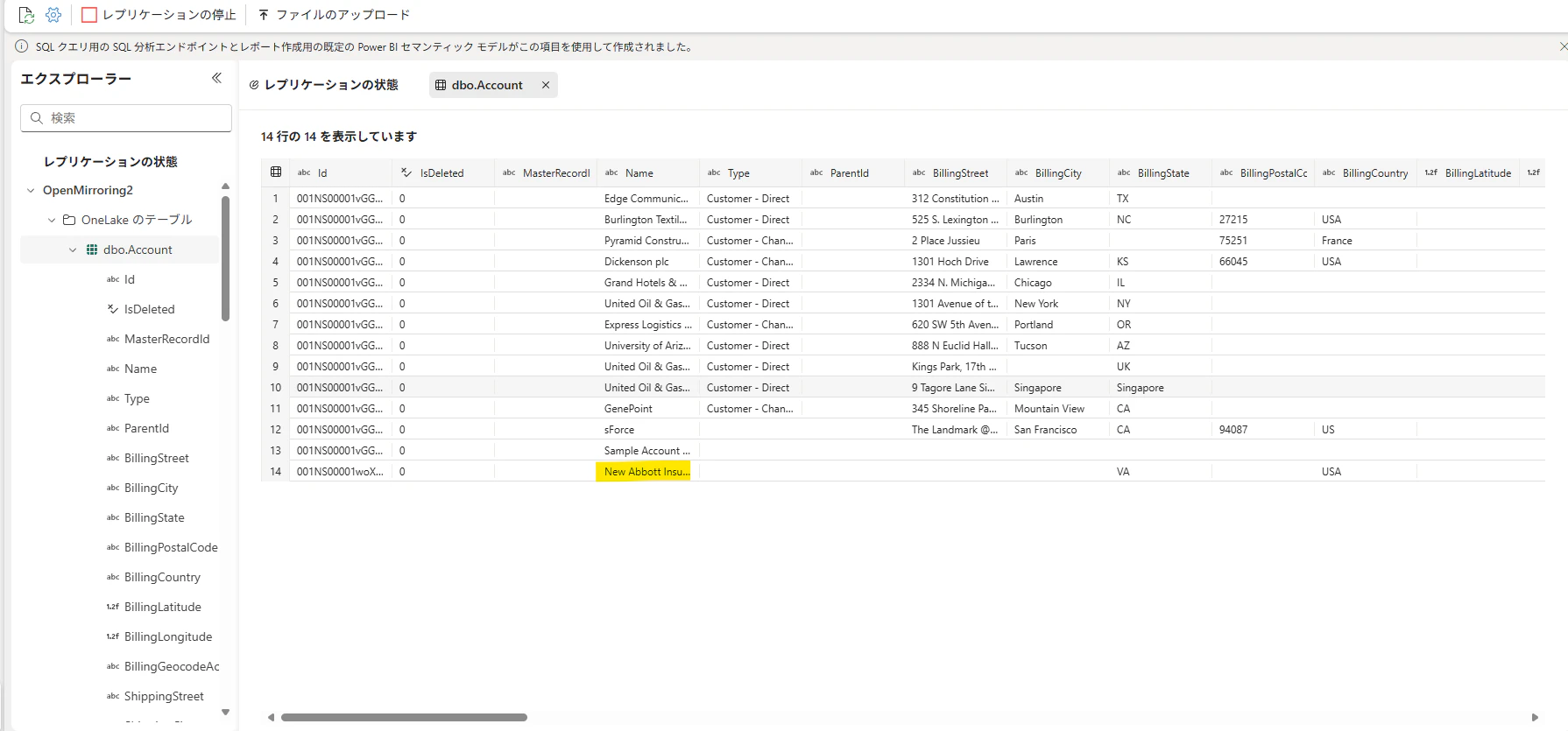The height and width of the screenshot is (731, 1568).
Task: Select BillingCountry in explorer tree
Action: pyautogui.click(x=162, y=577)
